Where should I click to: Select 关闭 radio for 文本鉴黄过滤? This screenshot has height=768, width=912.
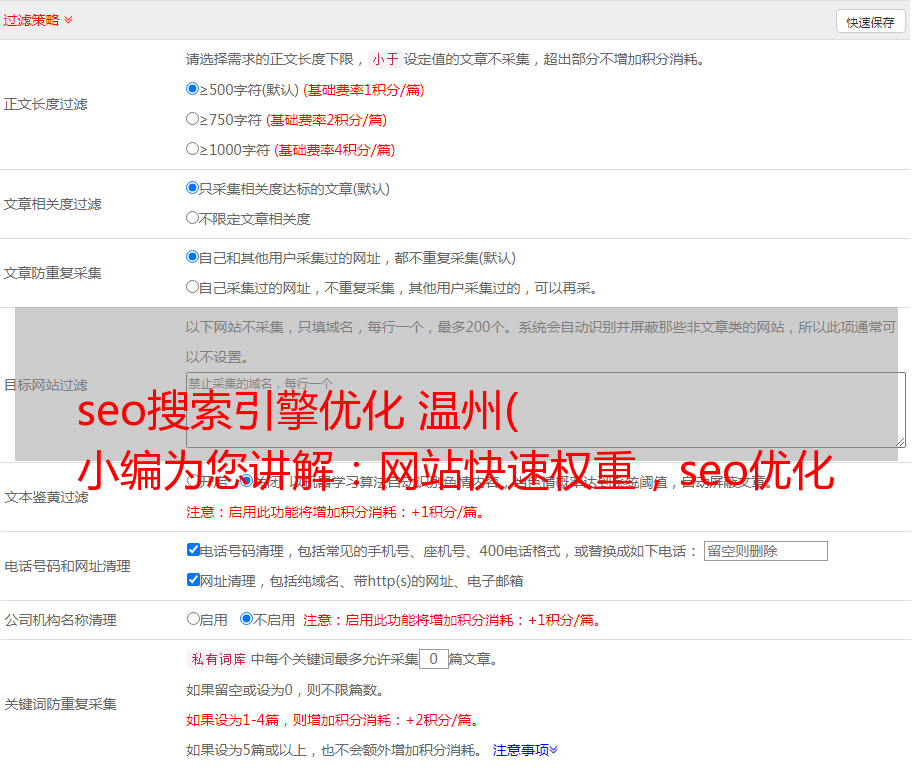246,481
